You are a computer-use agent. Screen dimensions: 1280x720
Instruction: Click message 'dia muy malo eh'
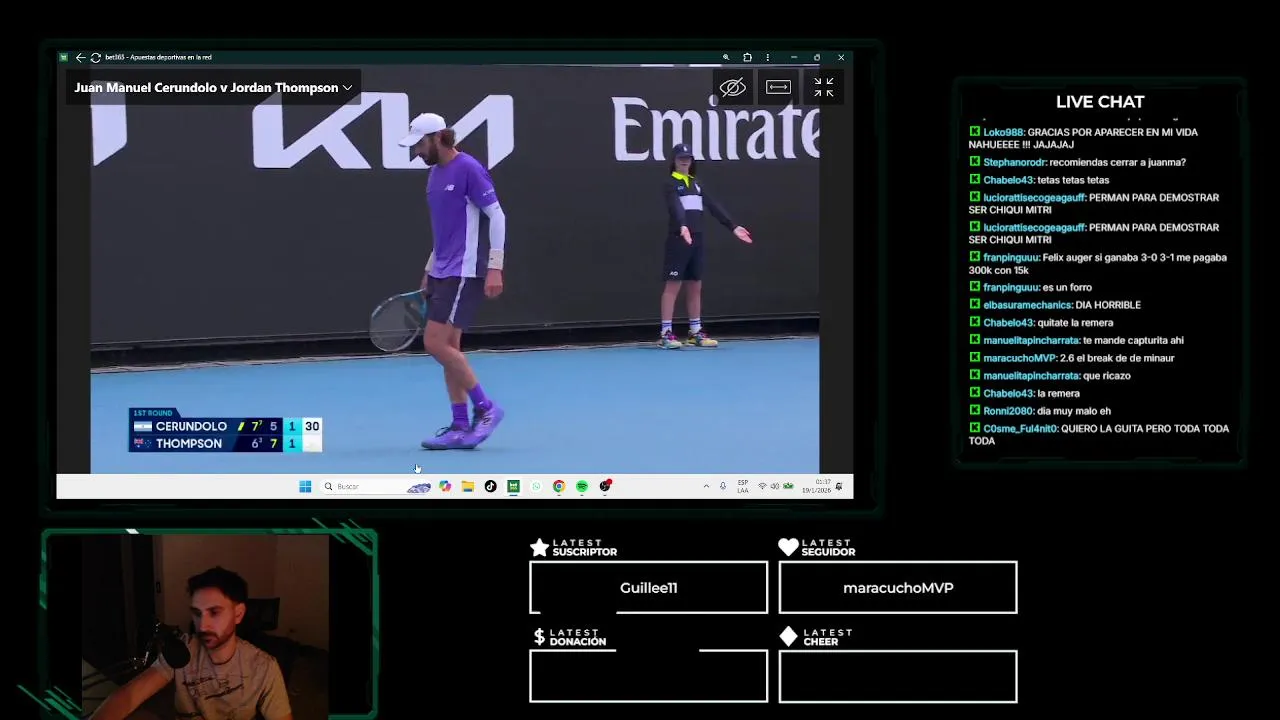click(x=1076, y=411)
